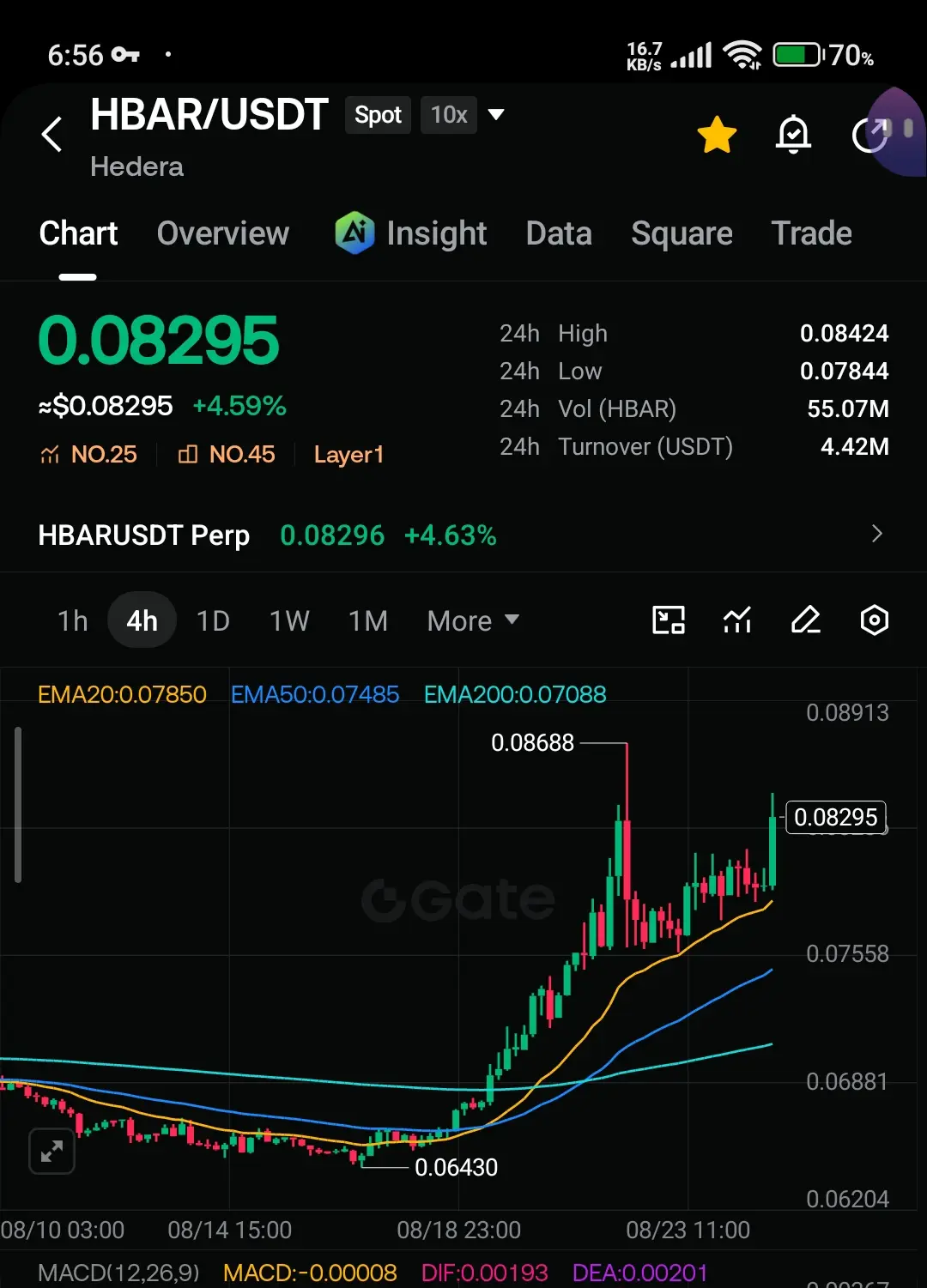The height and width of the screenshot is (1288, 927).
Task: Select the 1M timeframe
Action: click(368, 620)
